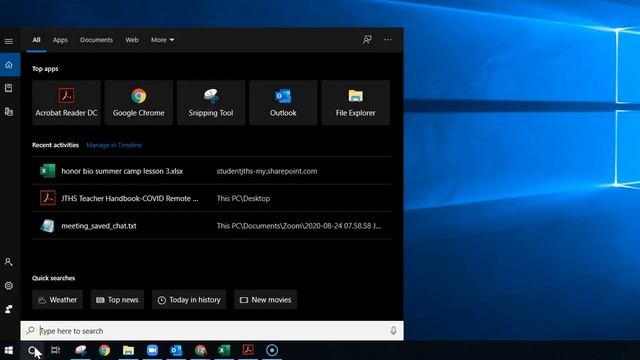Image resolution: width=640 pixels, height=360 pixels.
Task: Expand the More dropdown
Action: point(162,40)
